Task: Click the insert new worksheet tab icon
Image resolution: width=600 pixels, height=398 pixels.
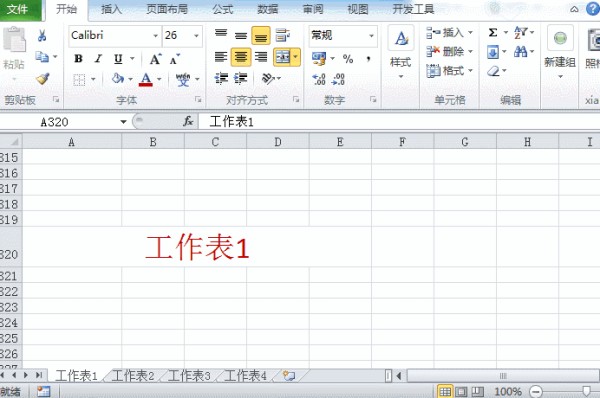Action: click(289, 375)
